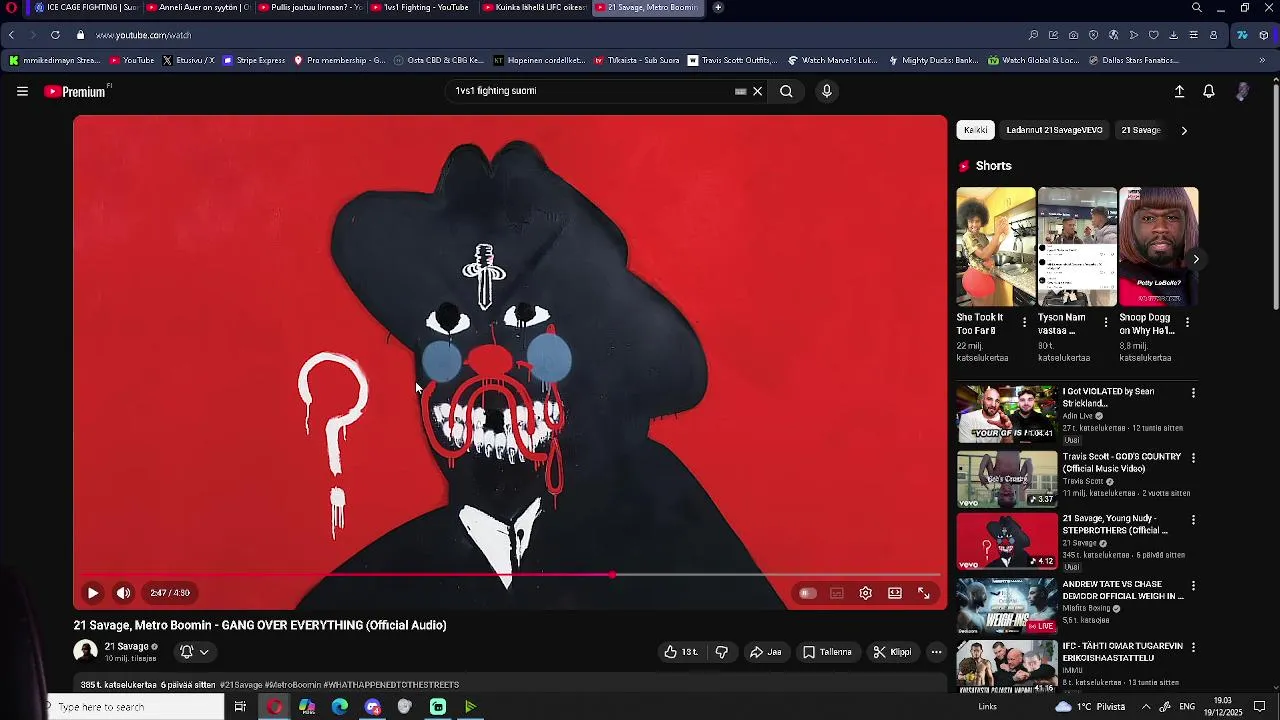Open options for Tyson Nam short
Screen dimensions: 1280x720
(x=1105, y=322)
